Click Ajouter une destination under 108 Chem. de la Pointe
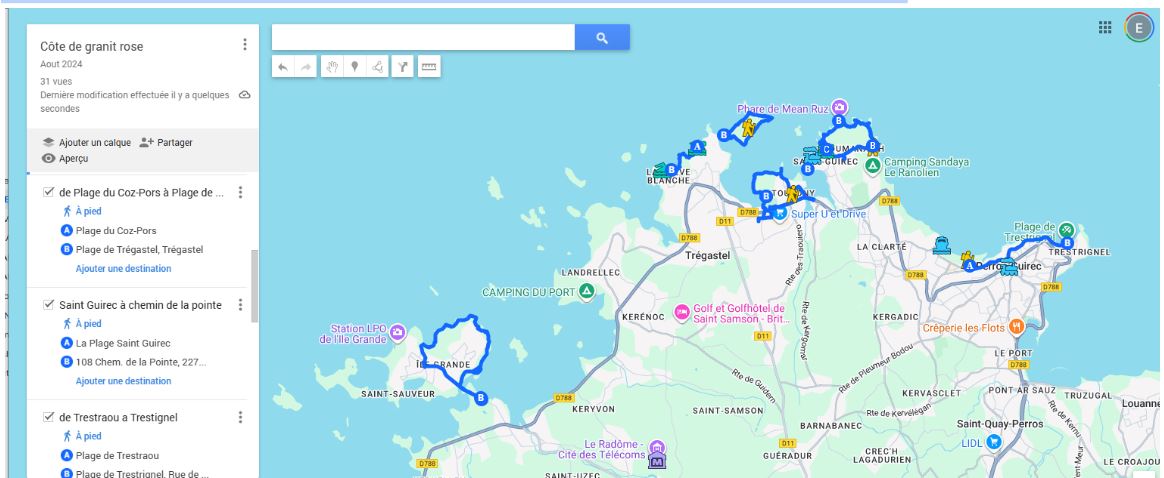 [x=123, y=381]
